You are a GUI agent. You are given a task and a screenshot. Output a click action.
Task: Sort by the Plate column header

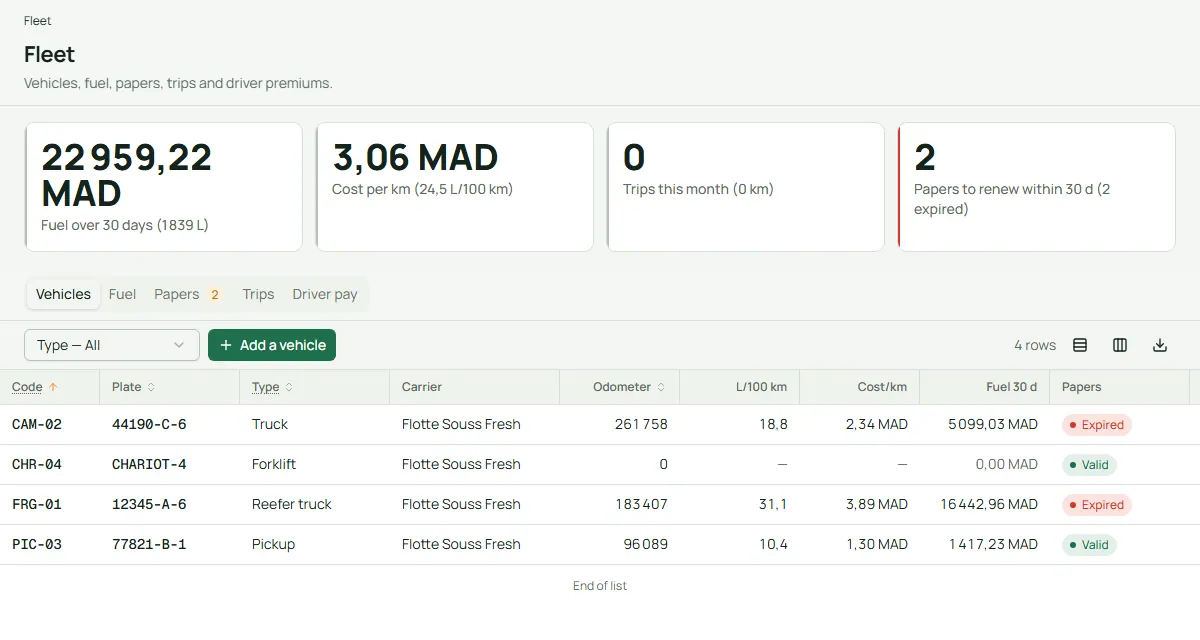coord(133,387)
